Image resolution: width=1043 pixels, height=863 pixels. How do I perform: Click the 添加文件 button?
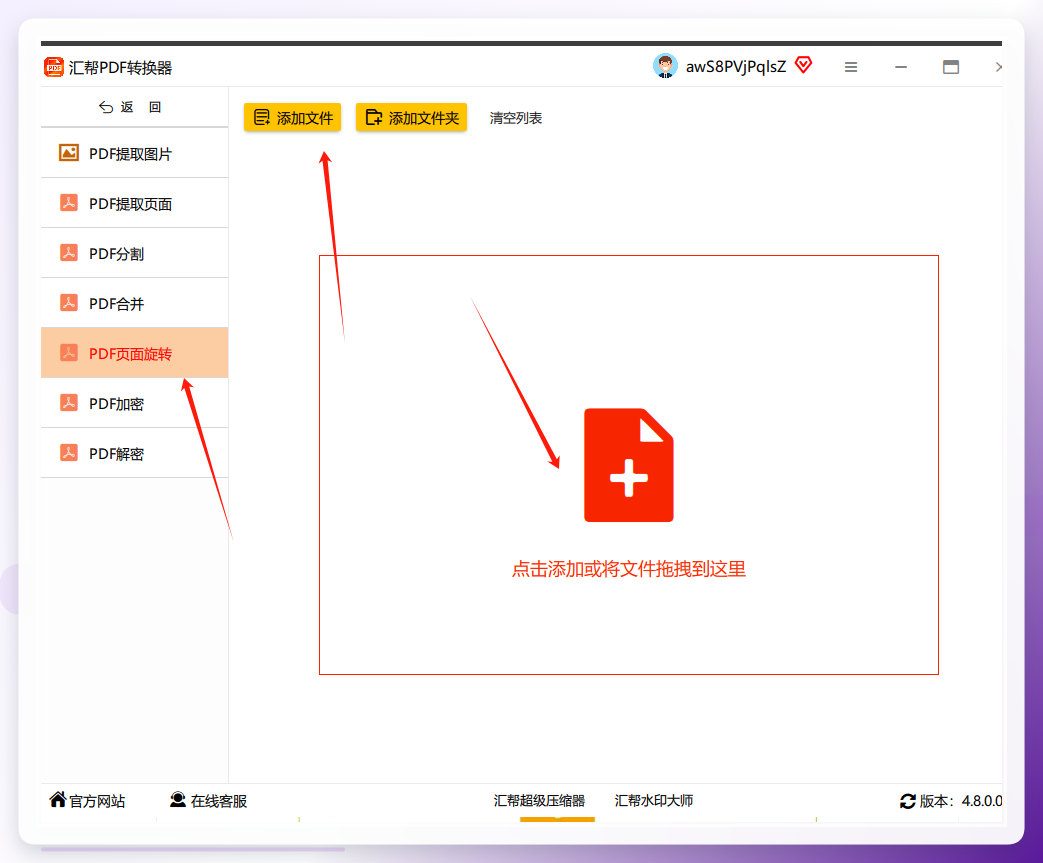coord(293,118)
